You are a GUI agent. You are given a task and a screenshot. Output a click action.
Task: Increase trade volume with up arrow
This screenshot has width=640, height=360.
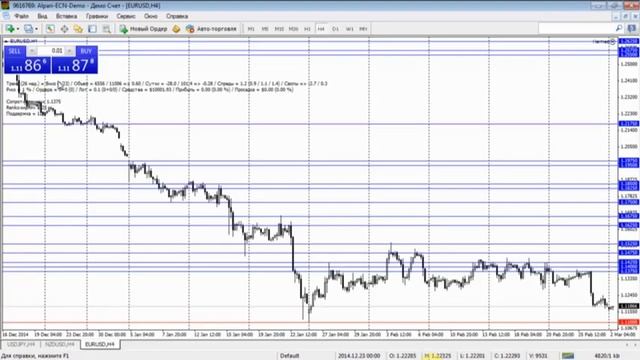coord(69,51)
